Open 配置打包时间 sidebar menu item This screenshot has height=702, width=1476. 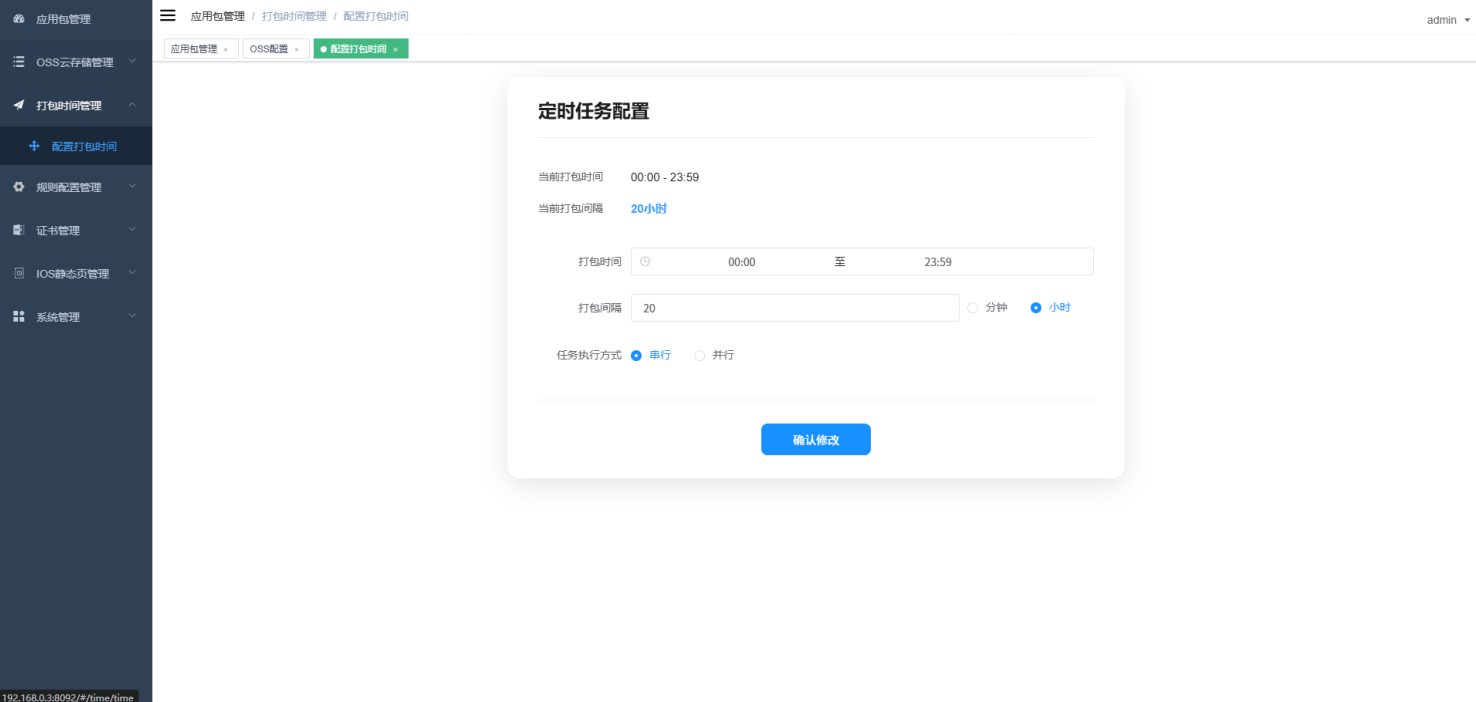(x=84, y=146)
